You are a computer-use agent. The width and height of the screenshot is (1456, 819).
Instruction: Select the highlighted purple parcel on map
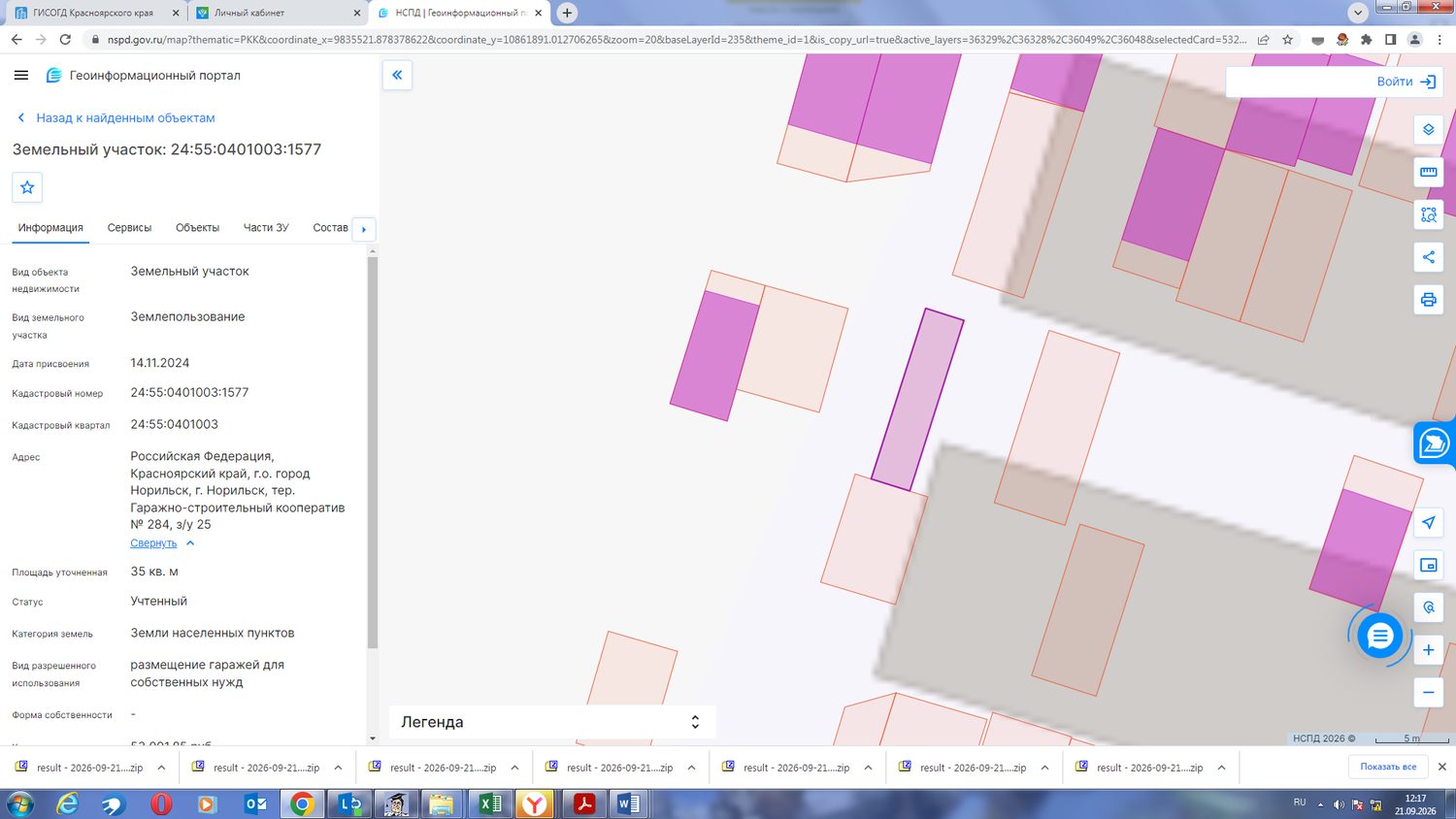917,400
